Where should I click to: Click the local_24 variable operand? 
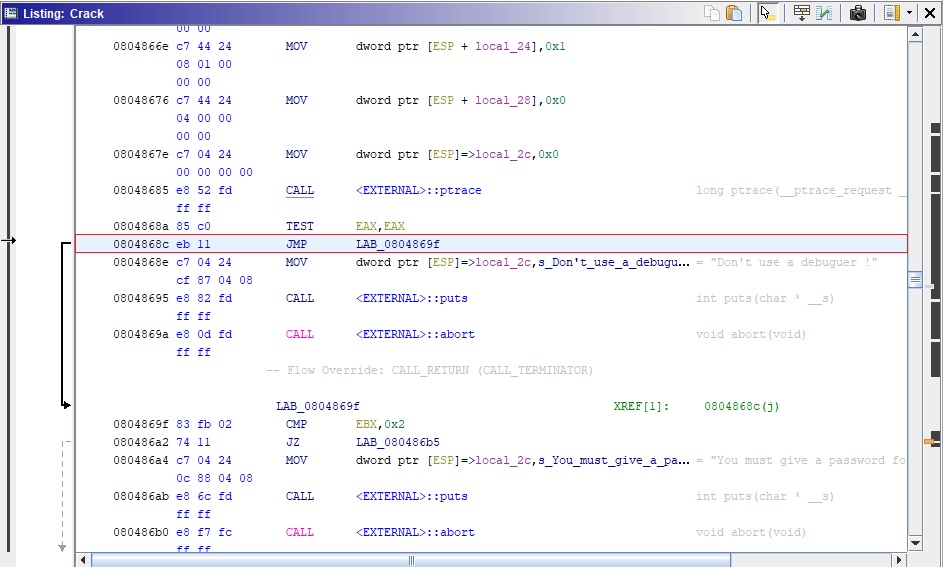(x=503, y=46)
